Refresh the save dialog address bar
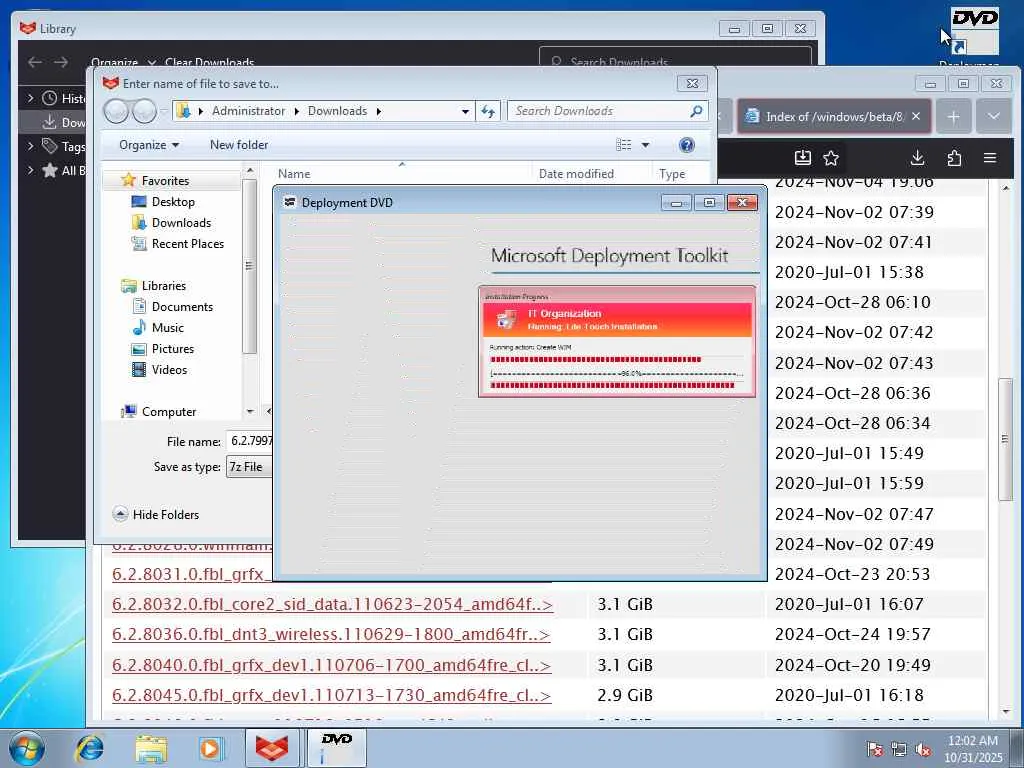The height and width of the screenshot is (768, 1024). (x=488, y=111)
